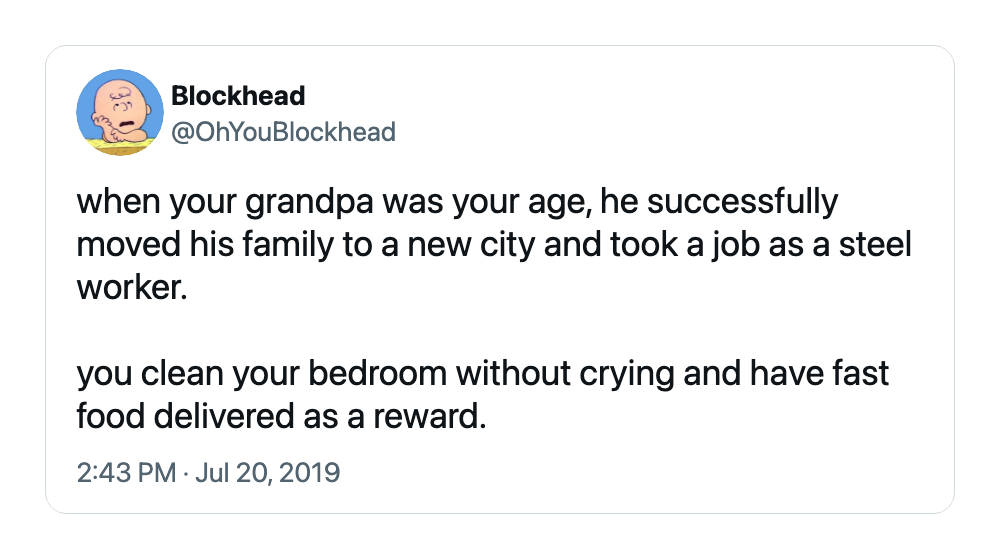Viewport: 1000px width, 559px height.
Task: Click the word "crying" in the tweet
Action: click(627, 375)
